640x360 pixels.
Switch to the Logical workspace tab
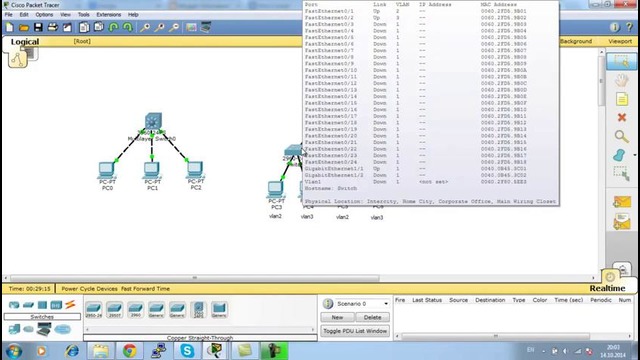[25, 42]
